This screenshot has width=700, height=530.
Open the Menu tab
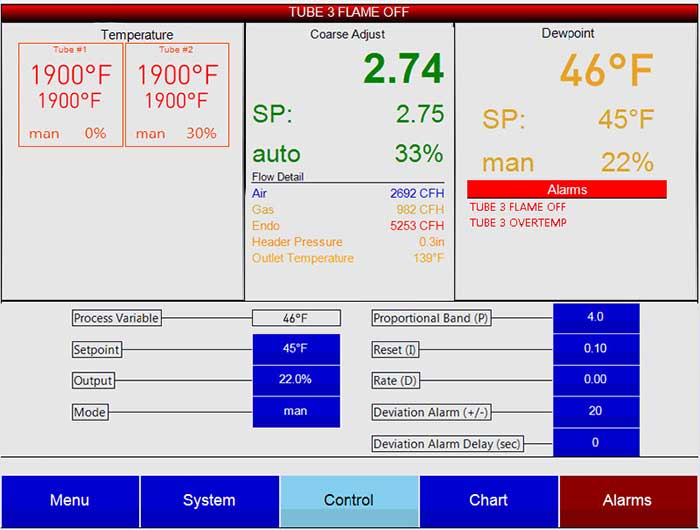[x=70, y=501]
